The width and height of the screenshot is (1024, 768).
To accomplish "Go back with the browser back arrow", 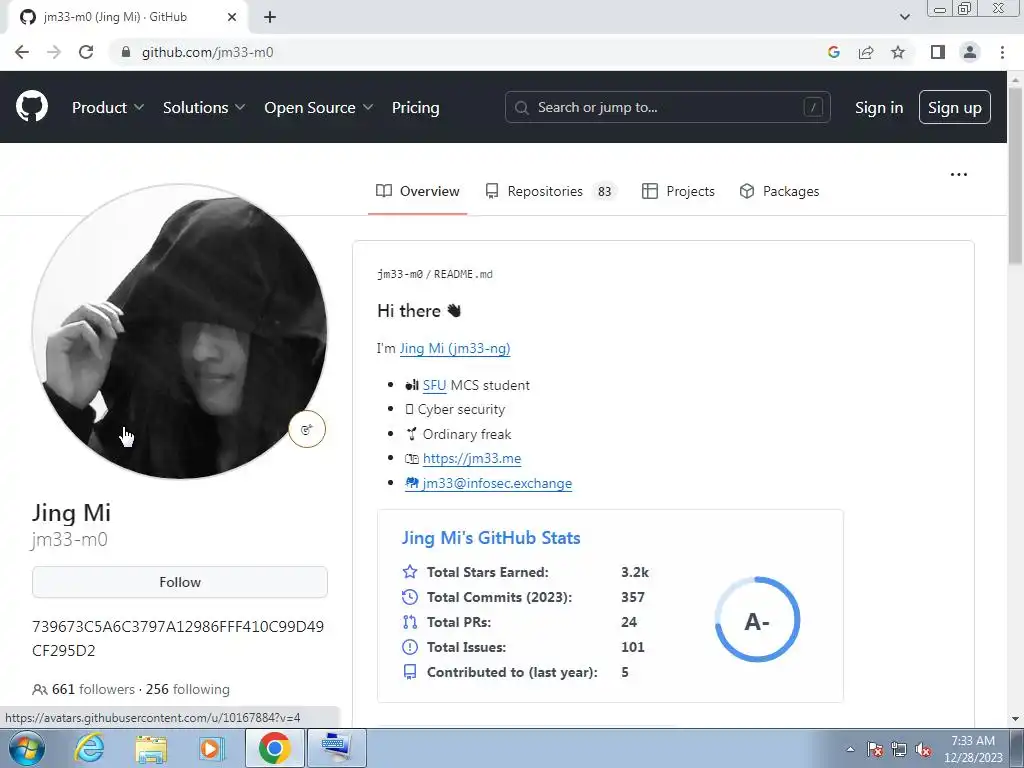I will click(x=22, y=52).
